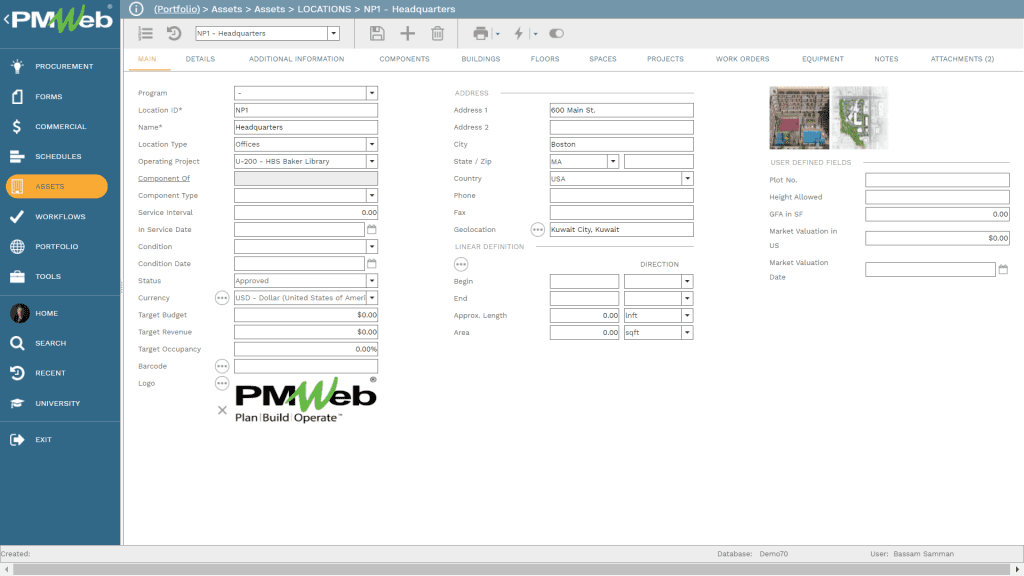Image resolution: width=1024 pixels, height=576 pixels.
Task: Open Workflows from sidebar
Action: (x=60, y=216)
